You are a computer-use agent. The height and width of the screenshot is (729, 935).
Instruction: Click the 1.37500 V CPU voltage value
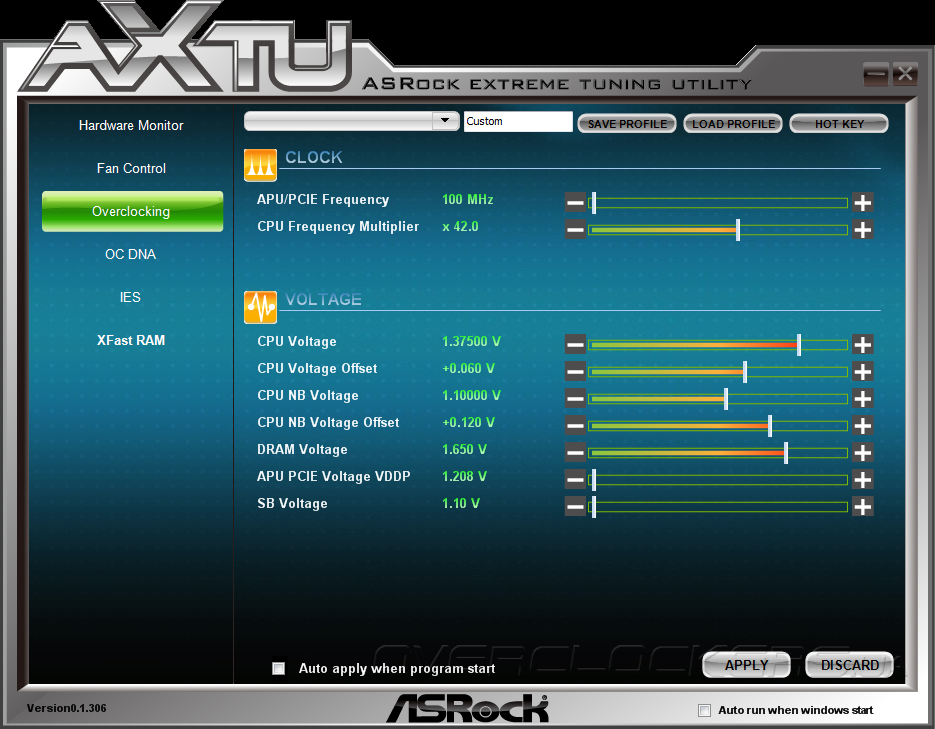pyautogui.click(x=471, y=342)
